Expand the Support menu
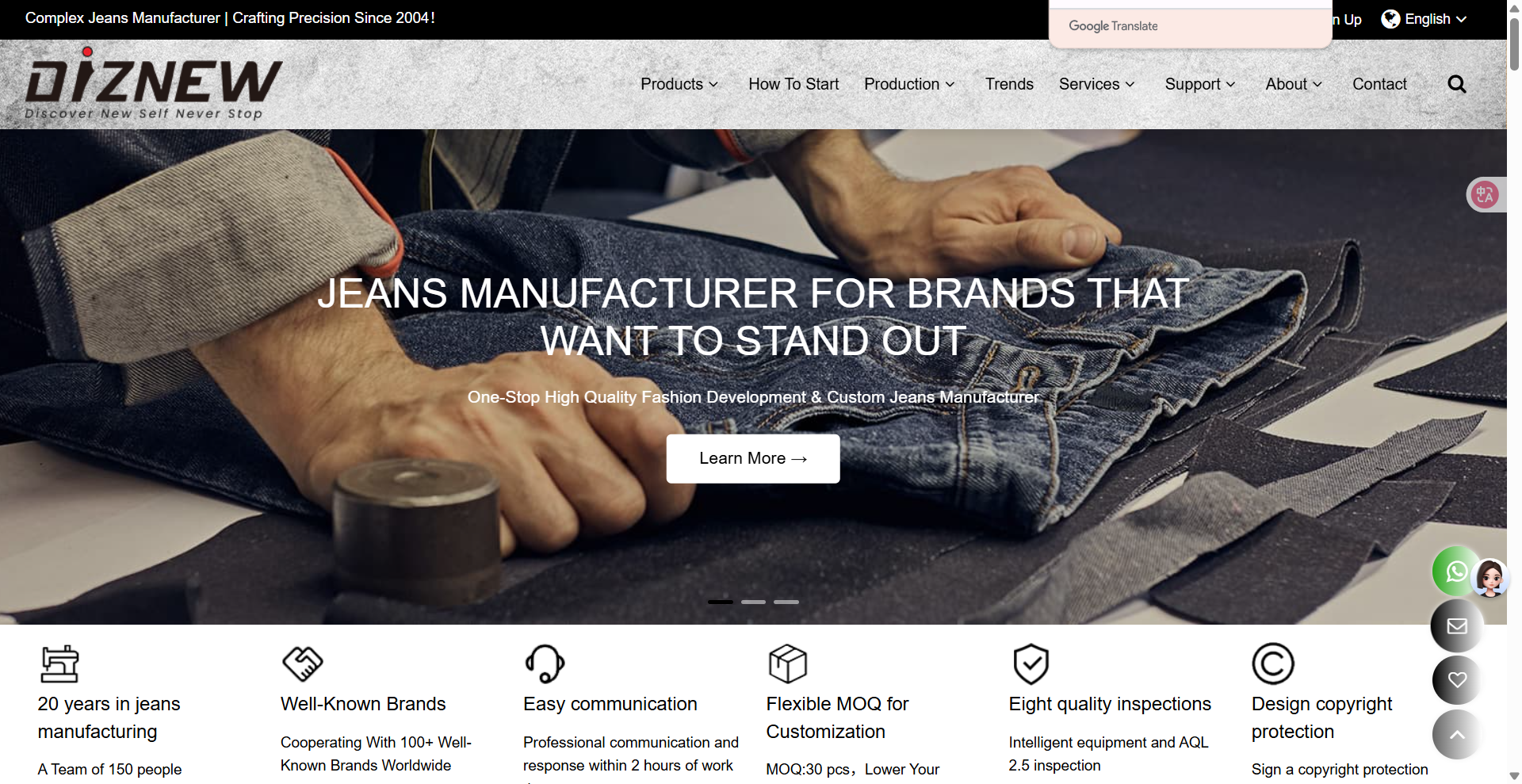This screenshot has width=1522, height=784. 1200,84
